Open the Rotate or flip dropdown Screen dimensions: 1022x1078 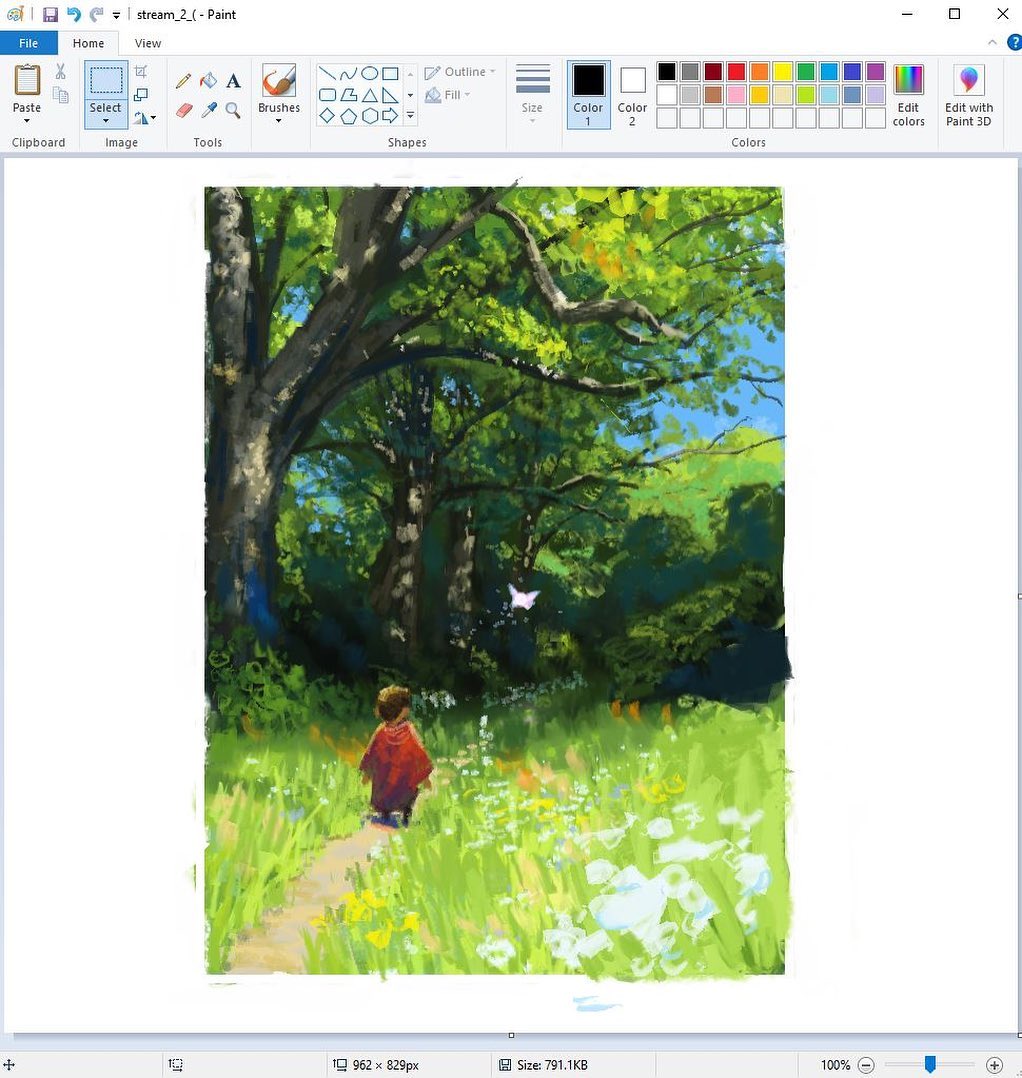(145, 118)
